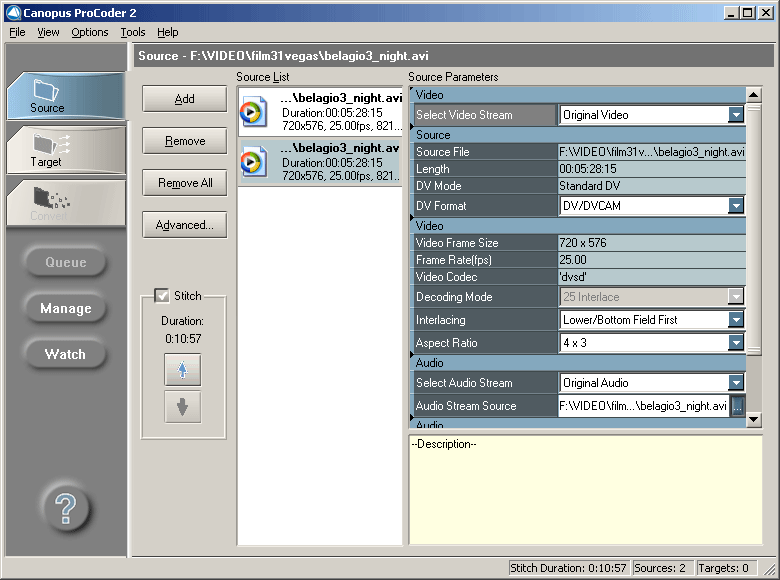Click the Source File path value
Screen dimensions: 780x580
[652, 152]
